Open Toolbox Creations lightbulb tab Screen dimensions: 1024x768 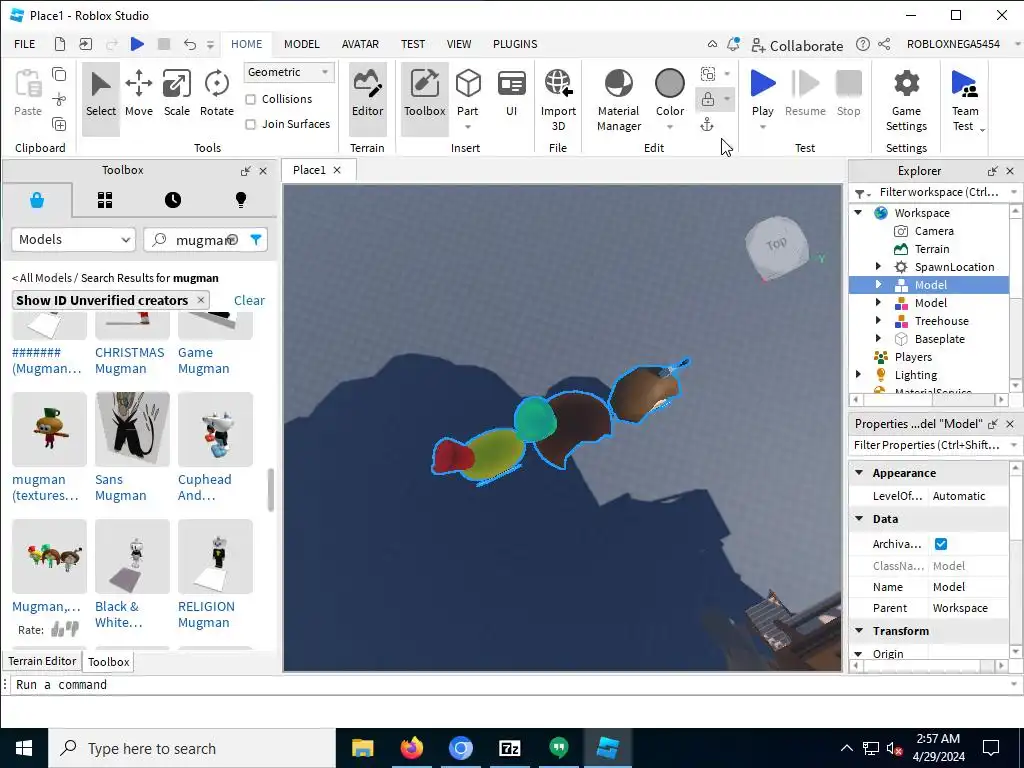241,200
